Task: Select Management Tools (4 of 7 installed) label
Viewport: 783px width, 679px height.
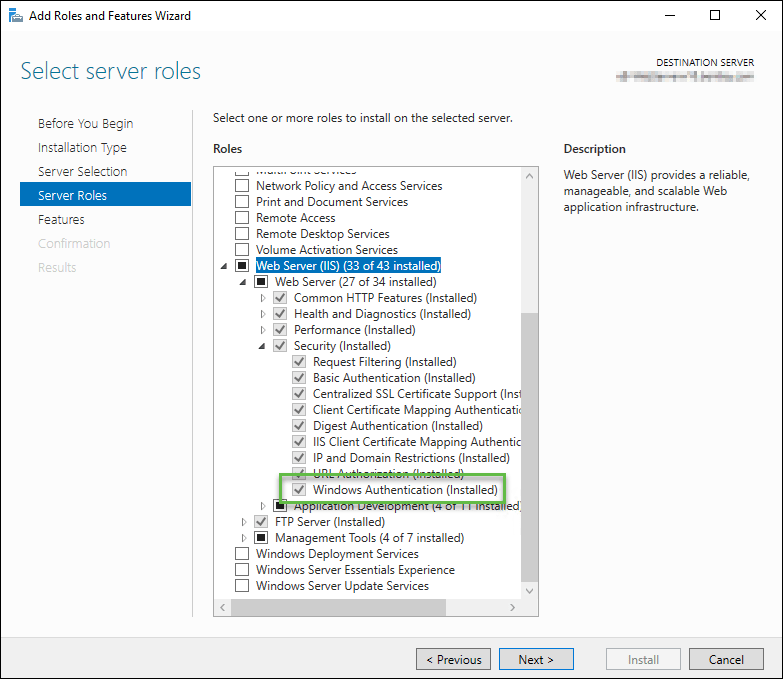Action: (370, 538)
